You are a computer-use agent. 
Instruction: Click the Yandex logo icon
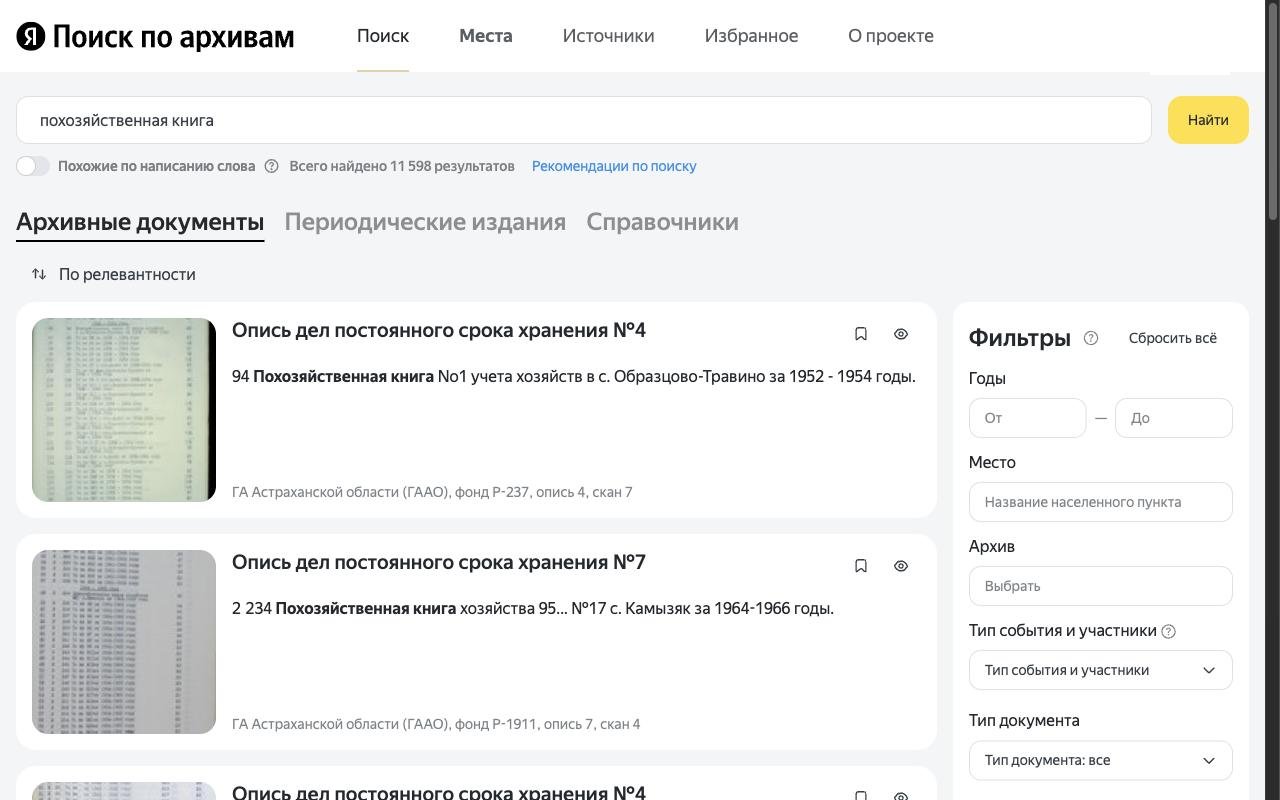pyautogui.click(x=31, y=37)
